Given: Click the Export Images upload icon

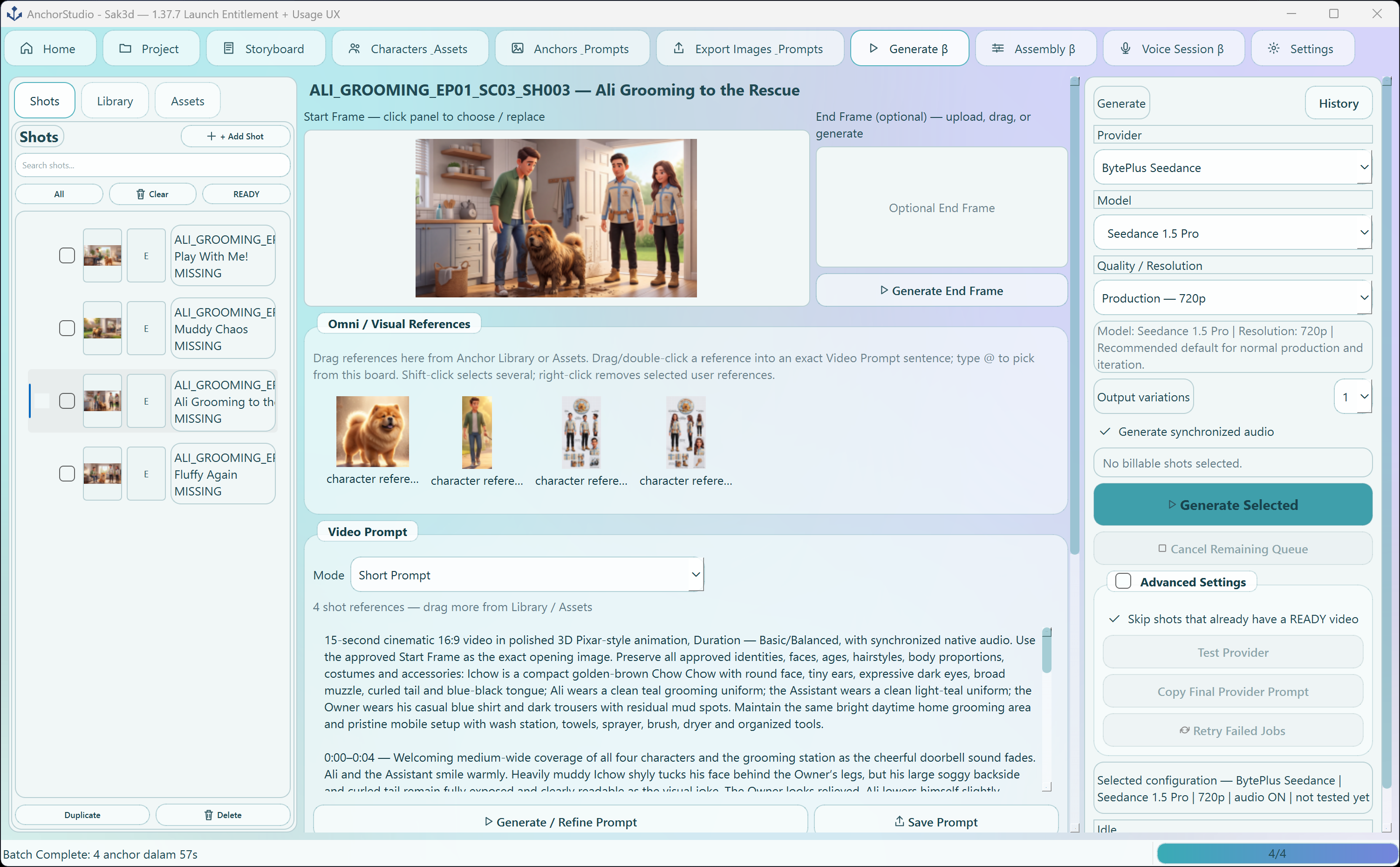Looking at the screenshot, I should tap(678, 48).
